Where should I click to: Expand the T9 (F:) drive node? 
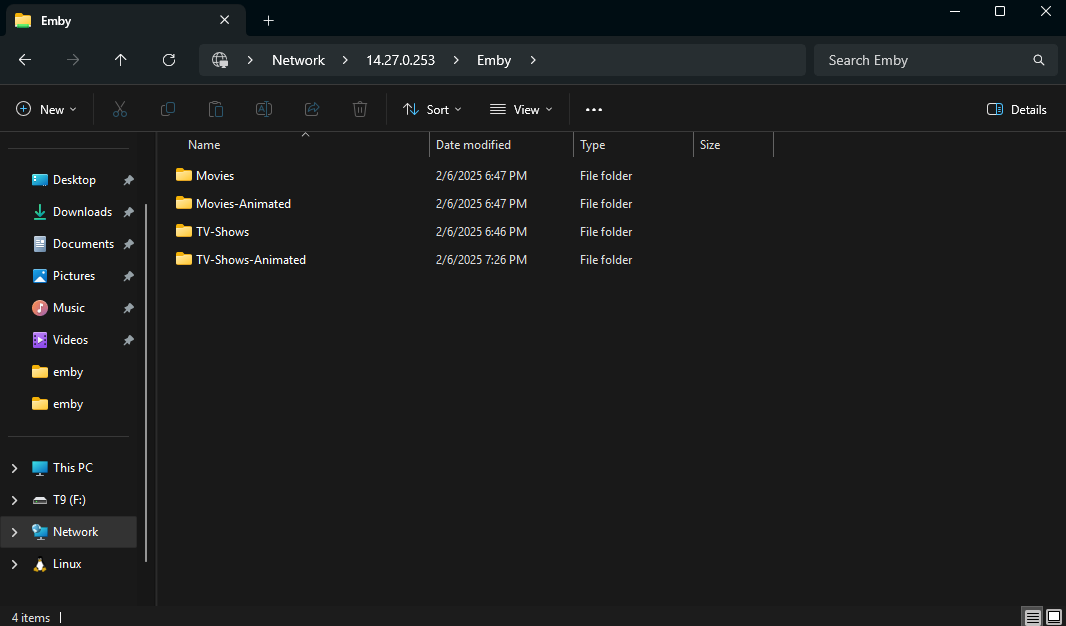(14, 500)
